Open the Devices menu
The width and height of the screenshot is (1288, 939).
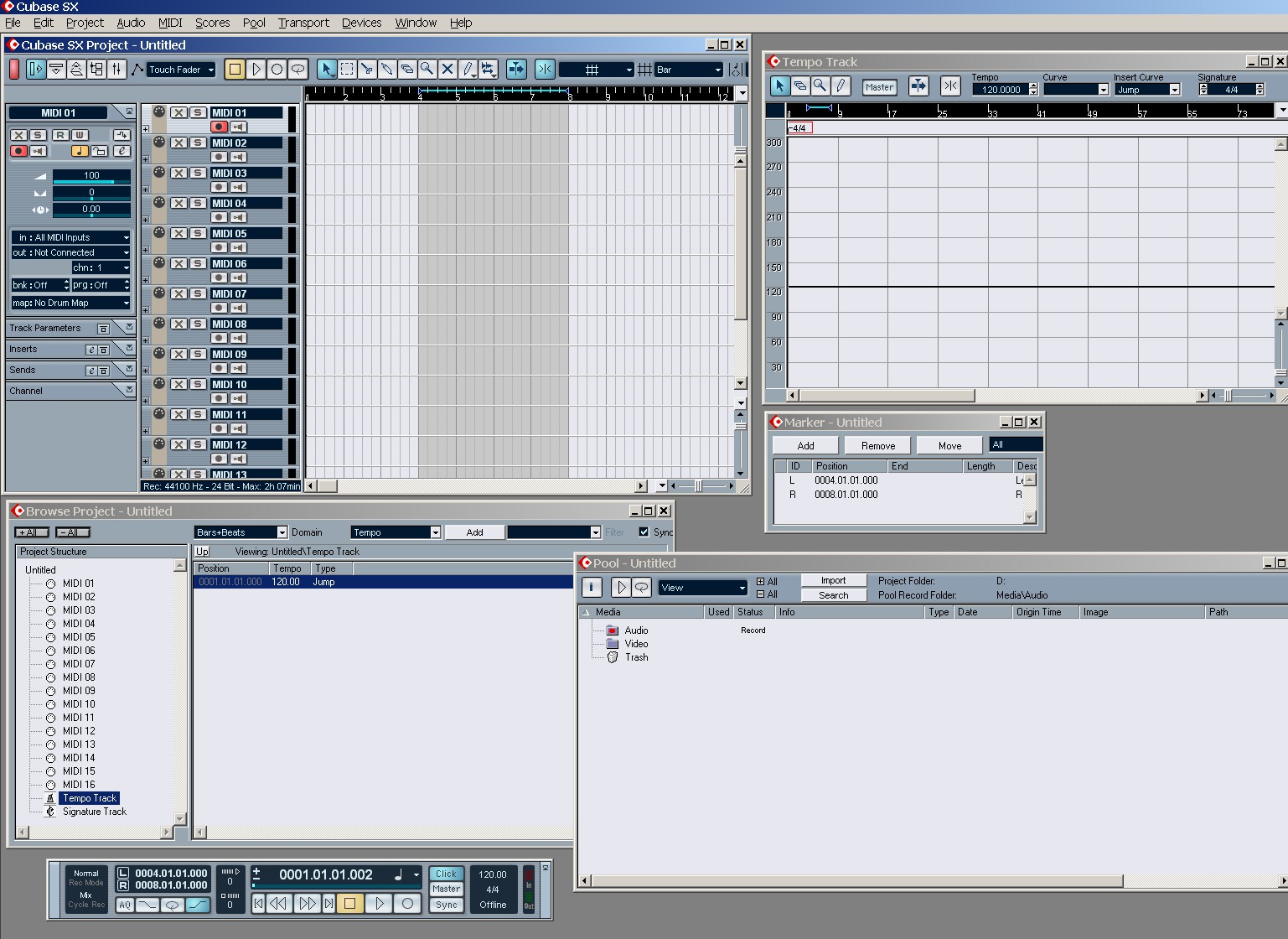(361, 23)
